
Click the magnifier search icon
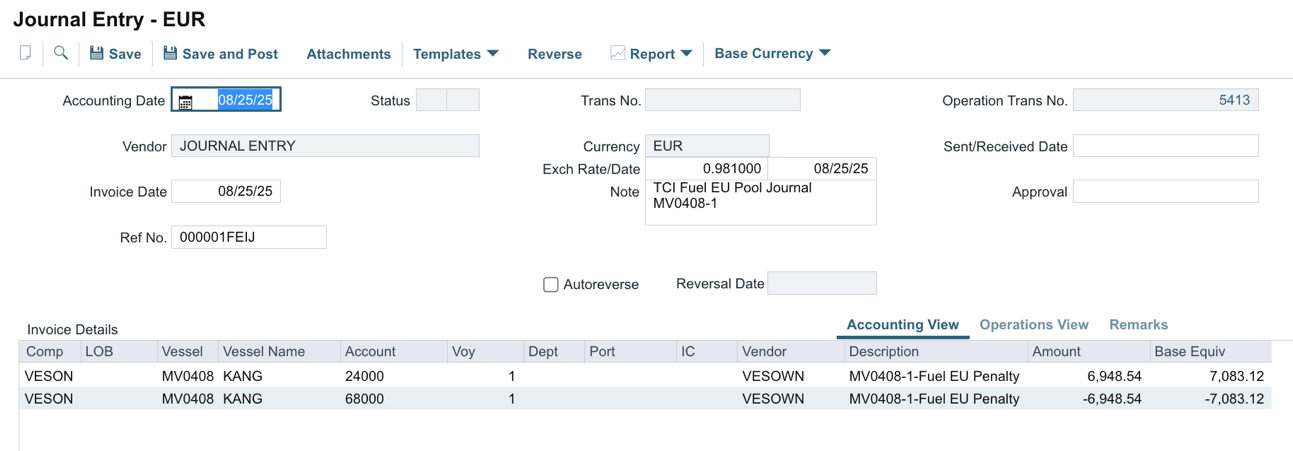[x=61, y=53]
